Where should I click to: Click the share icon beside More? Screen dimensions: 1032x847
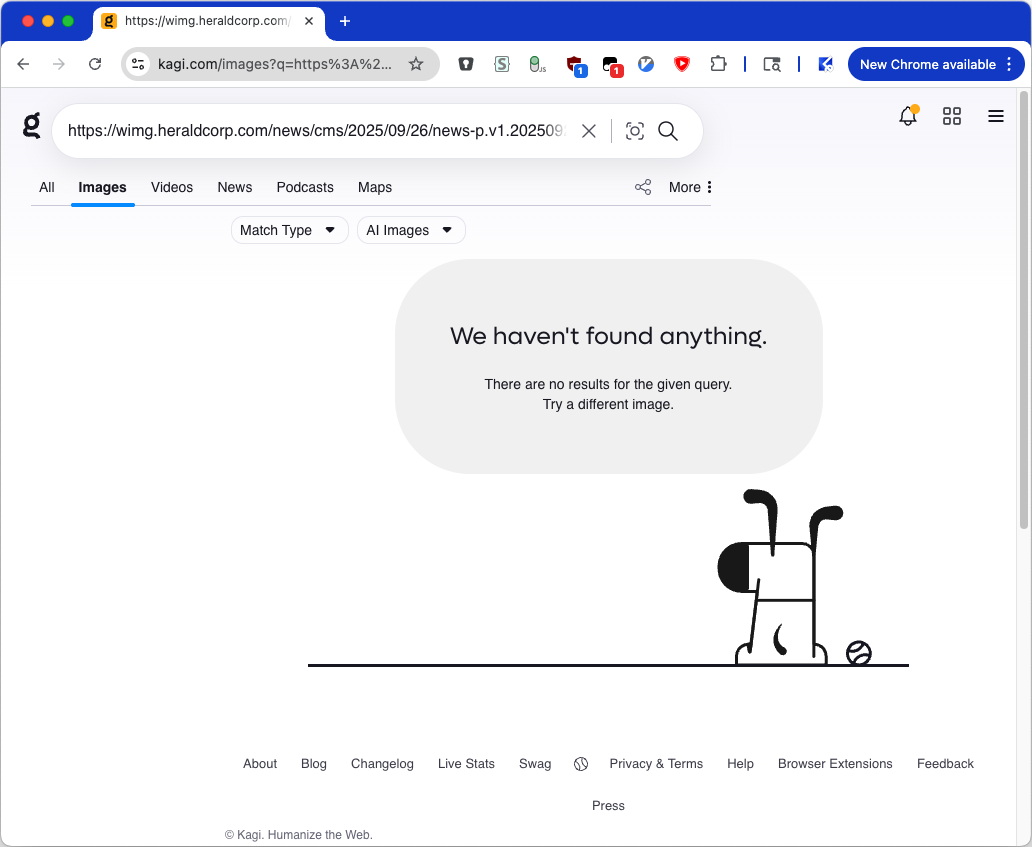coord(643,187)
